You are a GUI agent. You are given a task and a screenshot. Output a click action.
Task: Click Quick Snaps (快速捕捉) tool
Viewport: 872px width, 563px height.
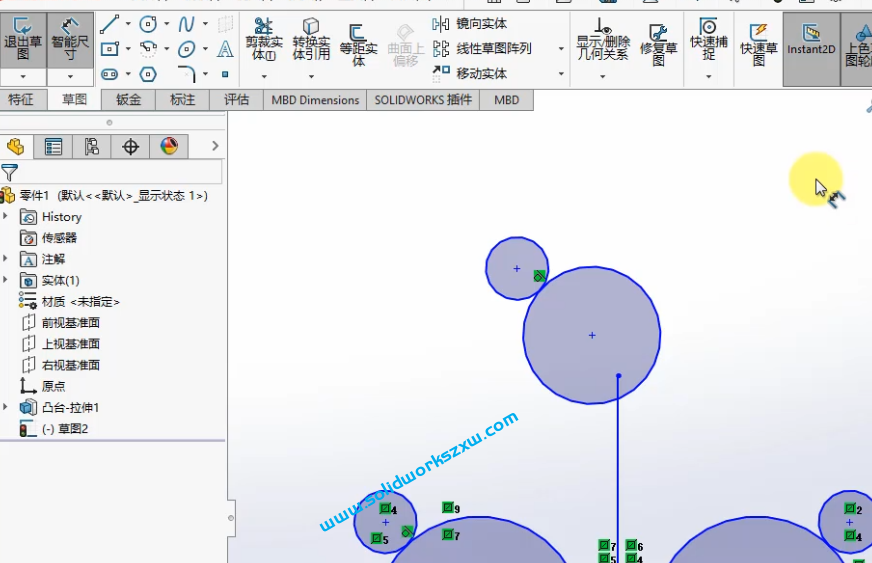(x=708, y=39)
